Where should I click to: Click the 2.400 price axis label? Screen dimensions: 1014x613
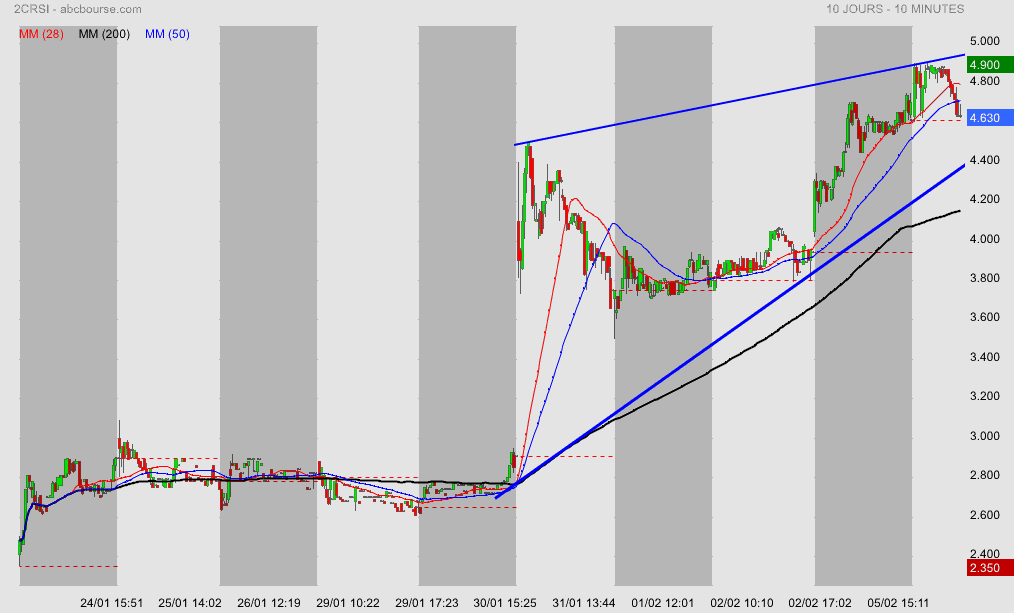pos(985,554)
